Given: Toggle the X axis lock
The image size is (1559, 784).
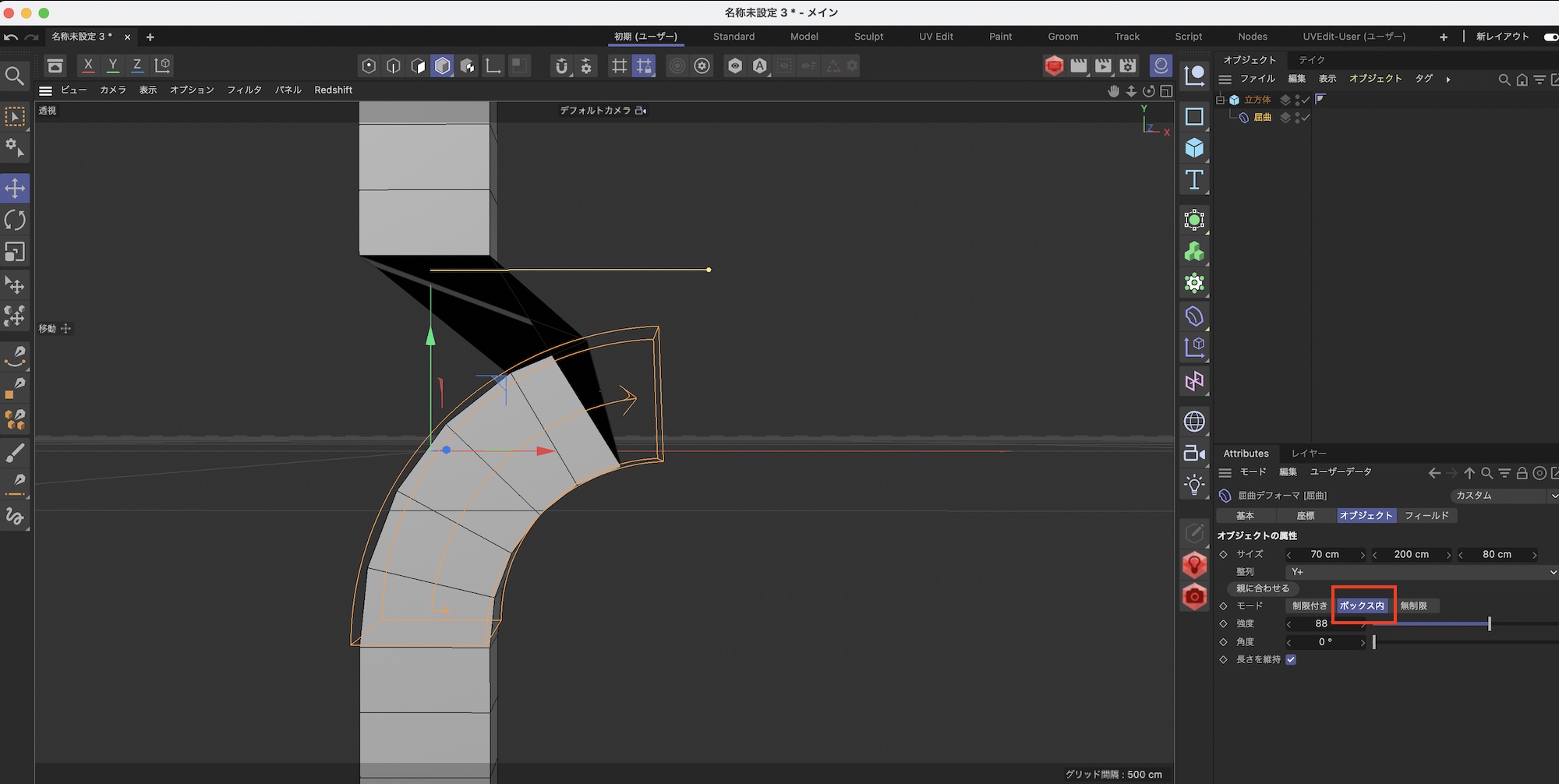Looking at the screenshot, I should coord(88,65).
